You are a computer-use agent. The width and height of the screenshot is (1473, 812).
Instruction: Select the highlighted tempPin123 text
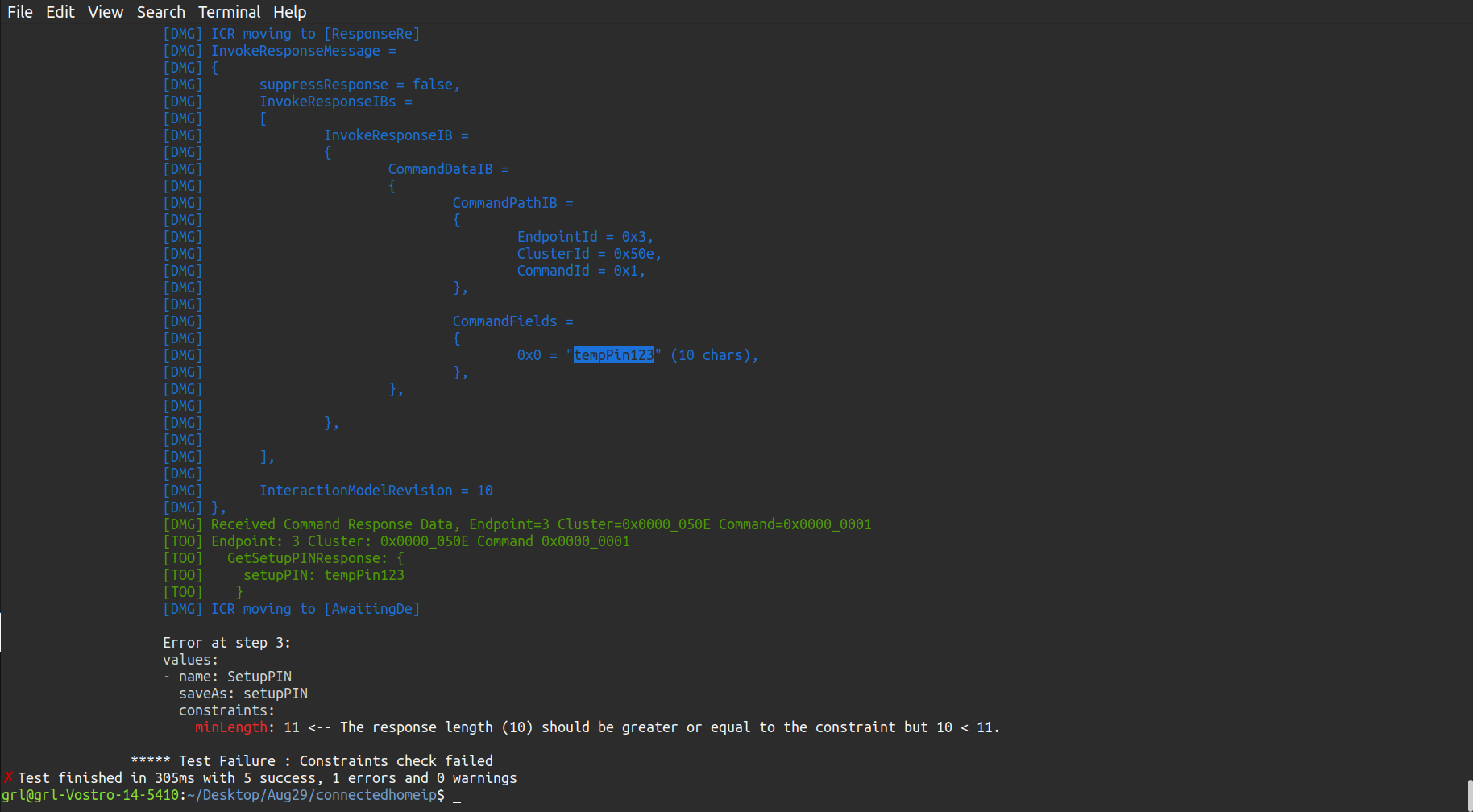tap(613, 354)
